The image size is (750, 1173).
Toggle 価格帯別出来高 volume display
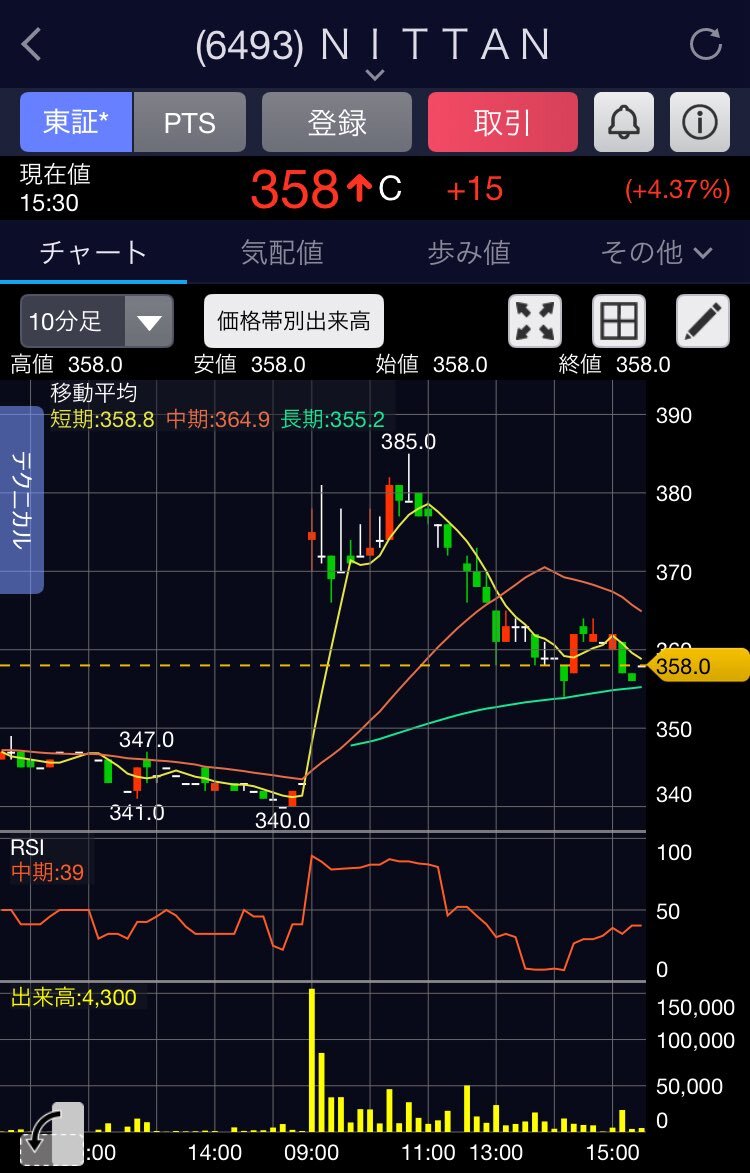(294, 321)
